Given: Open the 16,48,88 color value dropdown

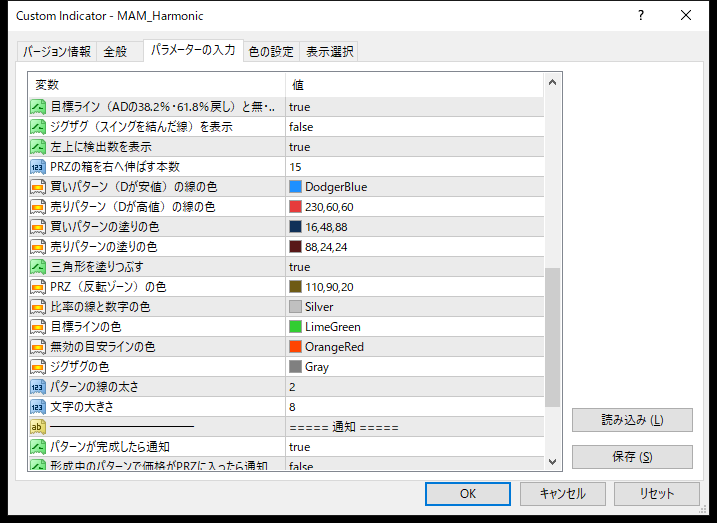Looking at the screenshot, I should coord(414,227).
